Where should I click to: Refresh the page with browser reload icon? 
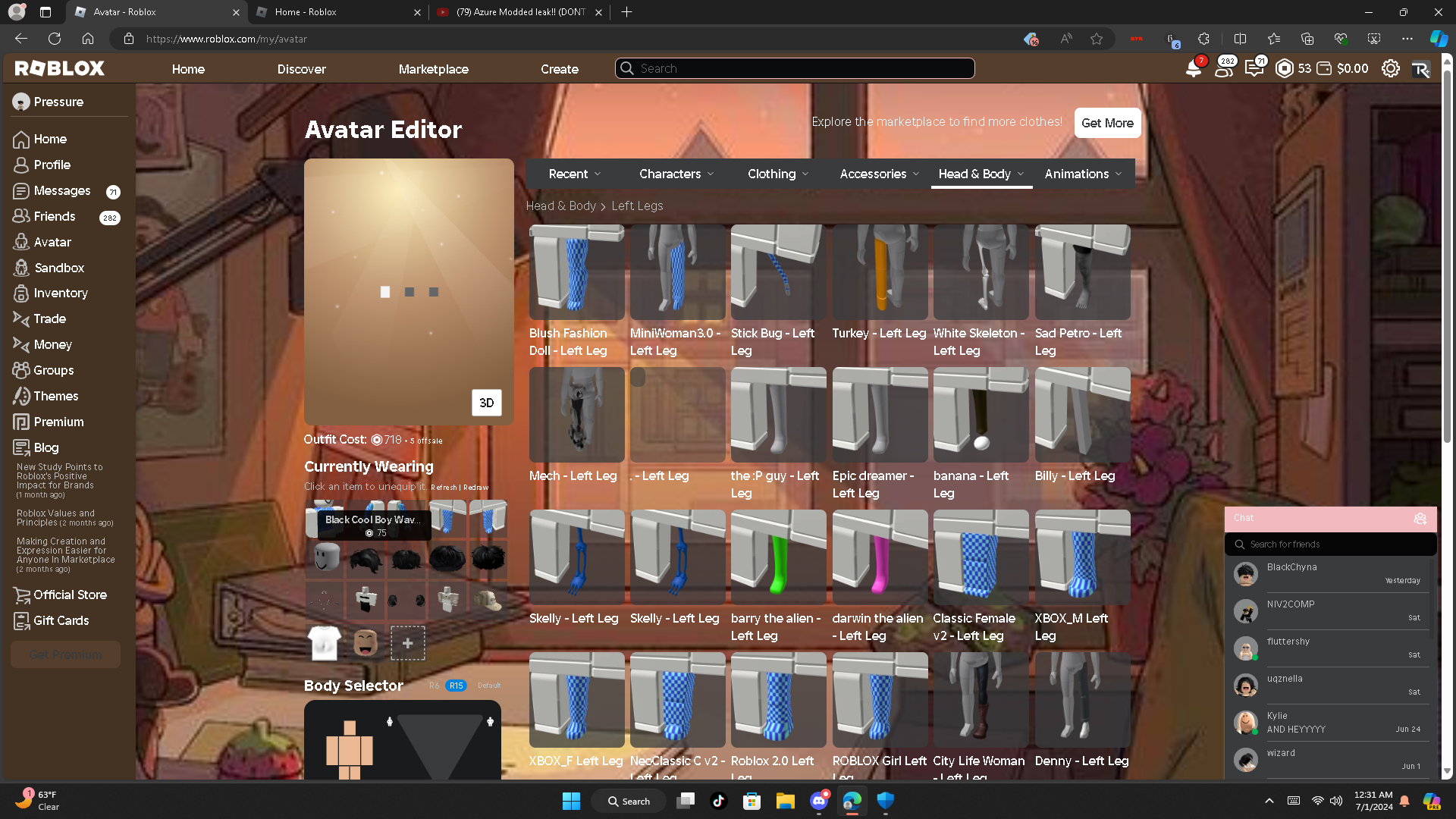(x=55, y=39)
